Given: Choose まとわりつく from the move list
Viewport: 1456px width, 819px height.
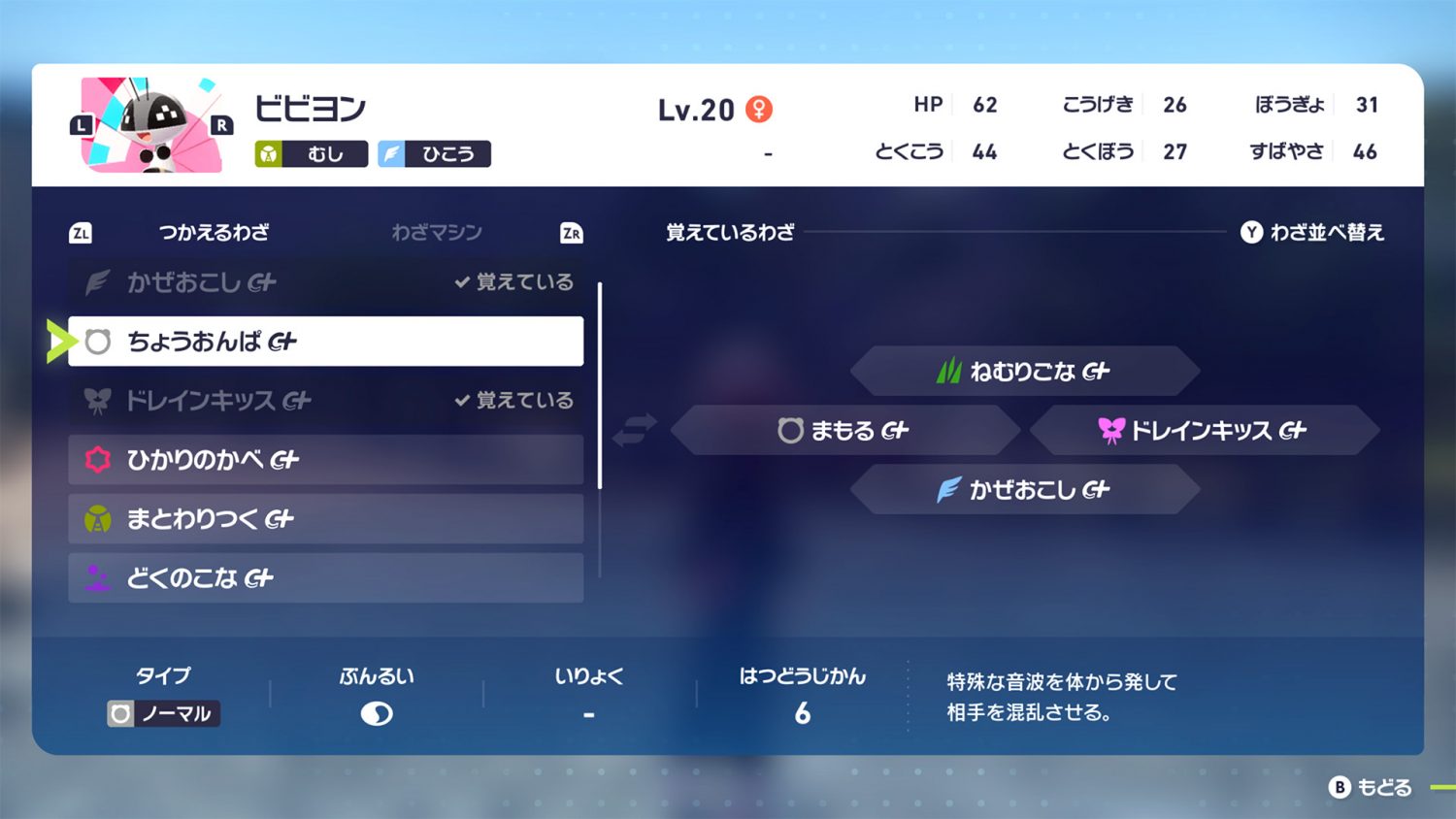Looking at the screenshot, I should tap(325, 519).
